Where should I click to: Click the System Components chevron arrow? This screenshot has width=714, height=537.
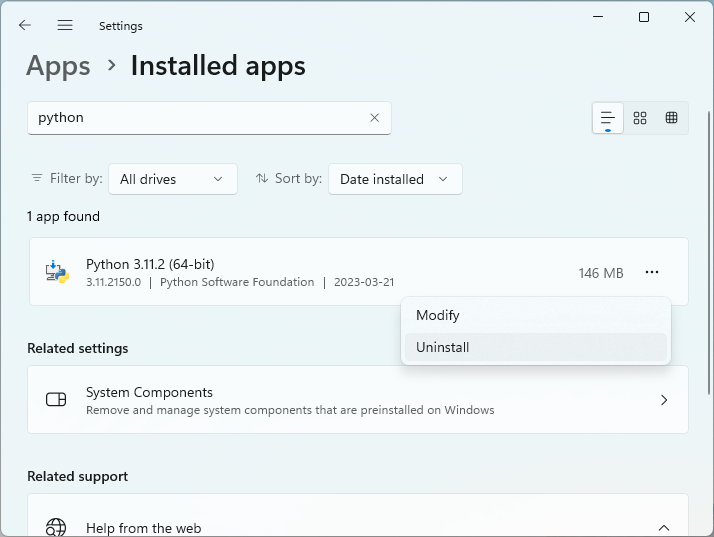point(663,400)
